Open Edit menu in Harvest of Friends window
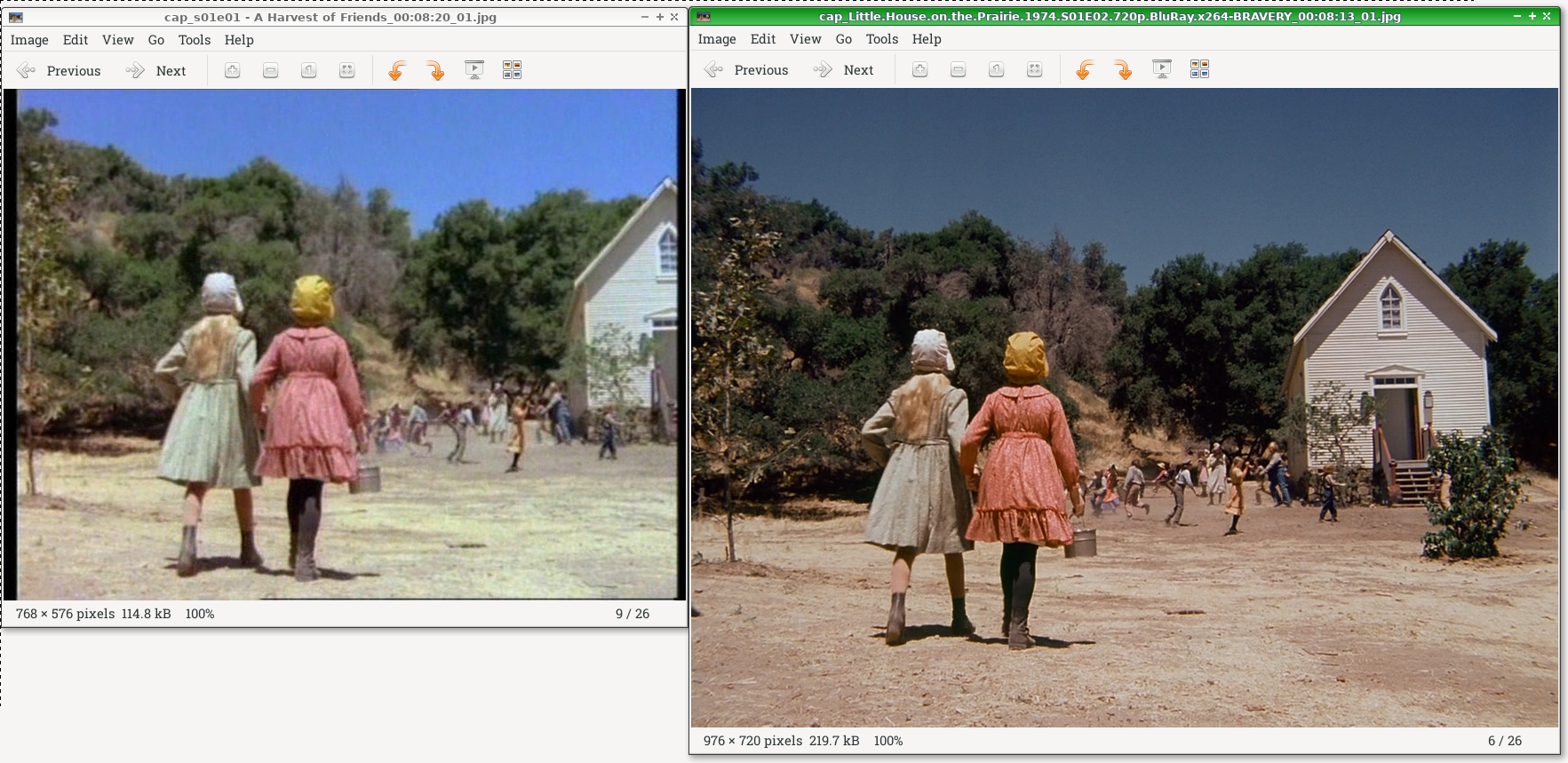Viewport: 1568px width, 763px height. point(76,40)
